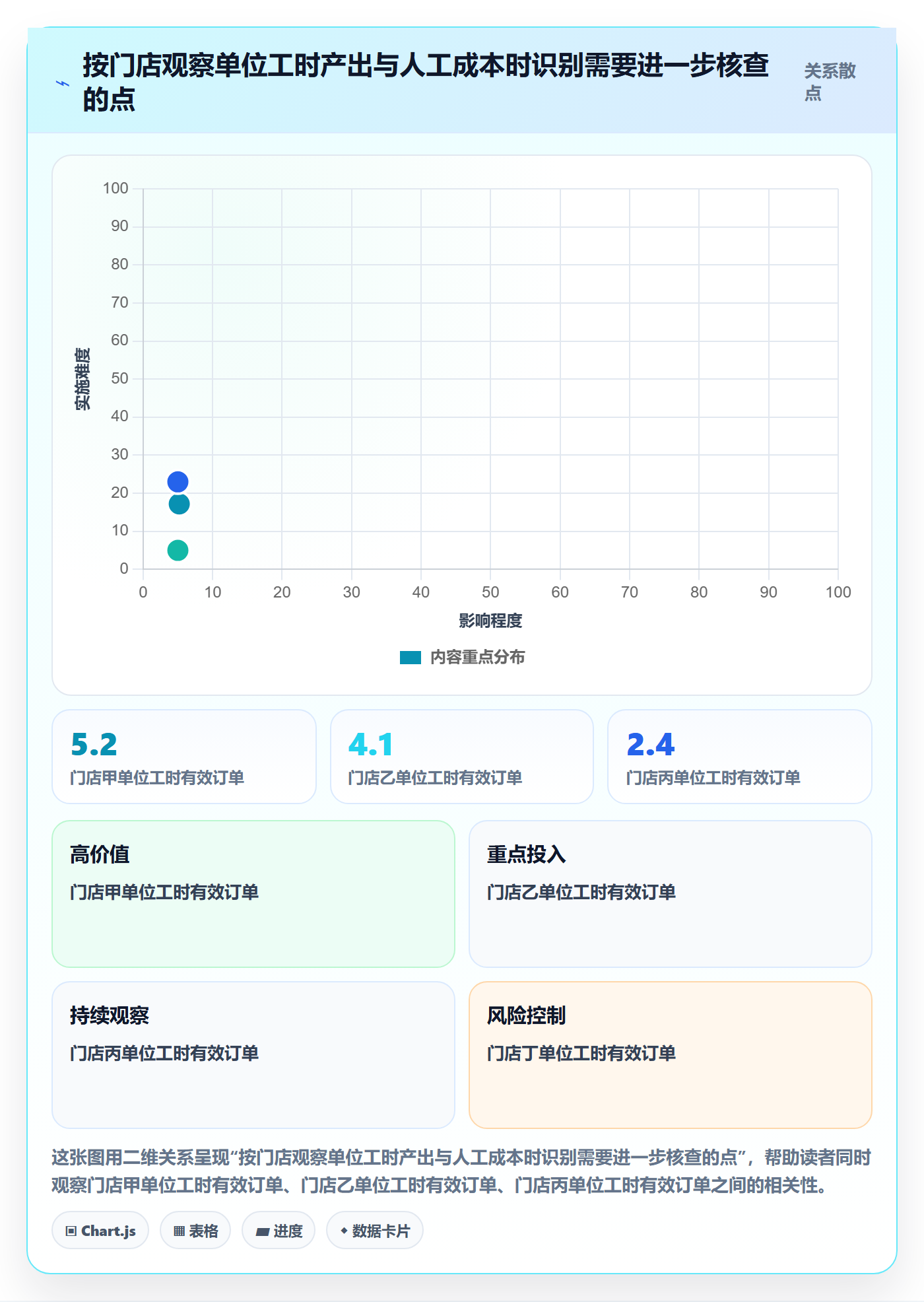Click the y-axis tick label 100
This screenshot has height=1302, width=924.
point(115,188)
